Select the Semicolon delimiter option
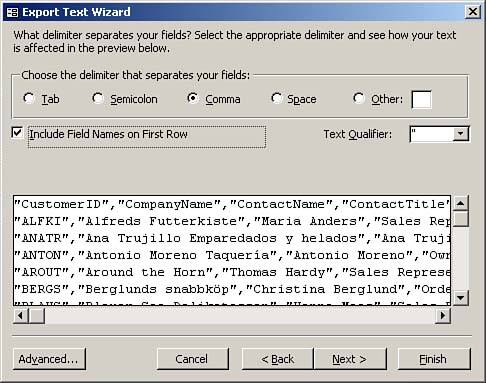 click(98, 98)
